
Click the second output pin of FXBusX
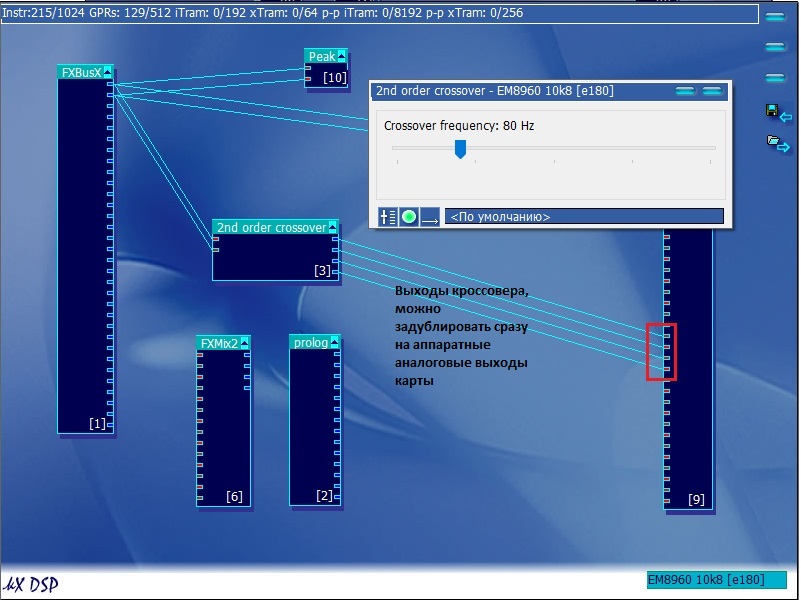110,95
